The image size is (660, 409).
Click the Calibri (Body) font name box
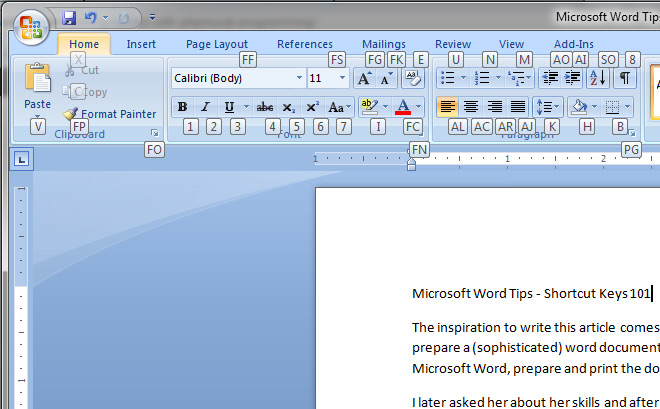click(x=233, y=78)
